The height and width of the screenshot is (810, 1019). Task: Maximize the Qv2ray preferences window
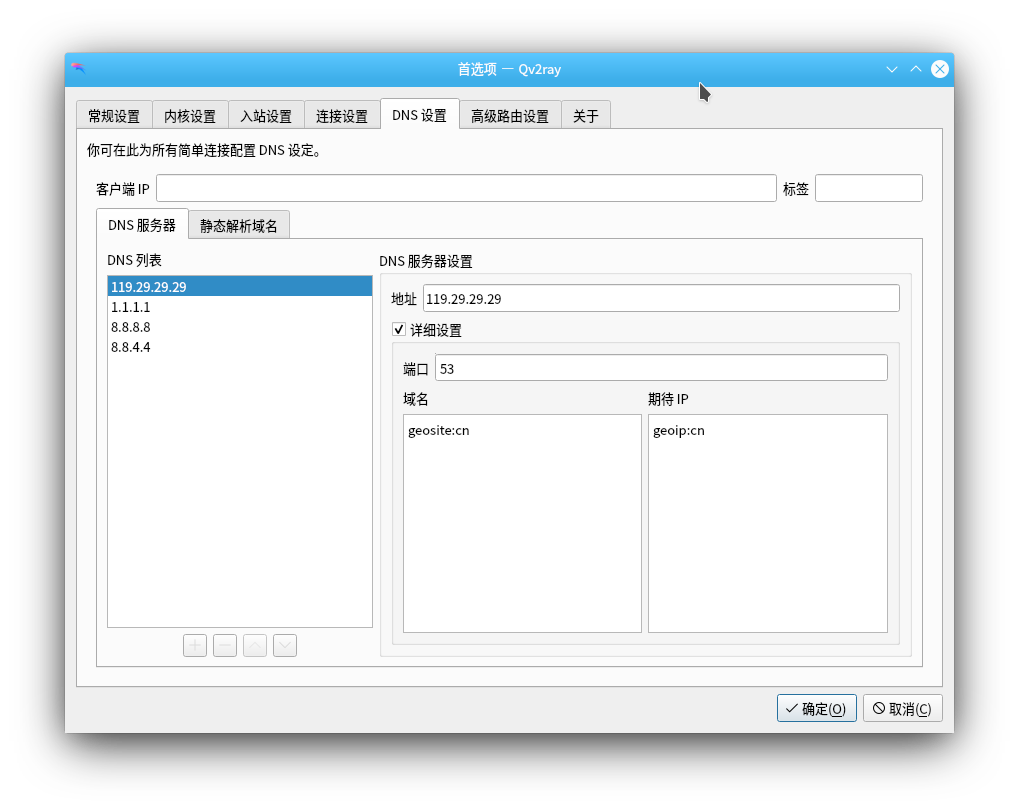point(916,69)
